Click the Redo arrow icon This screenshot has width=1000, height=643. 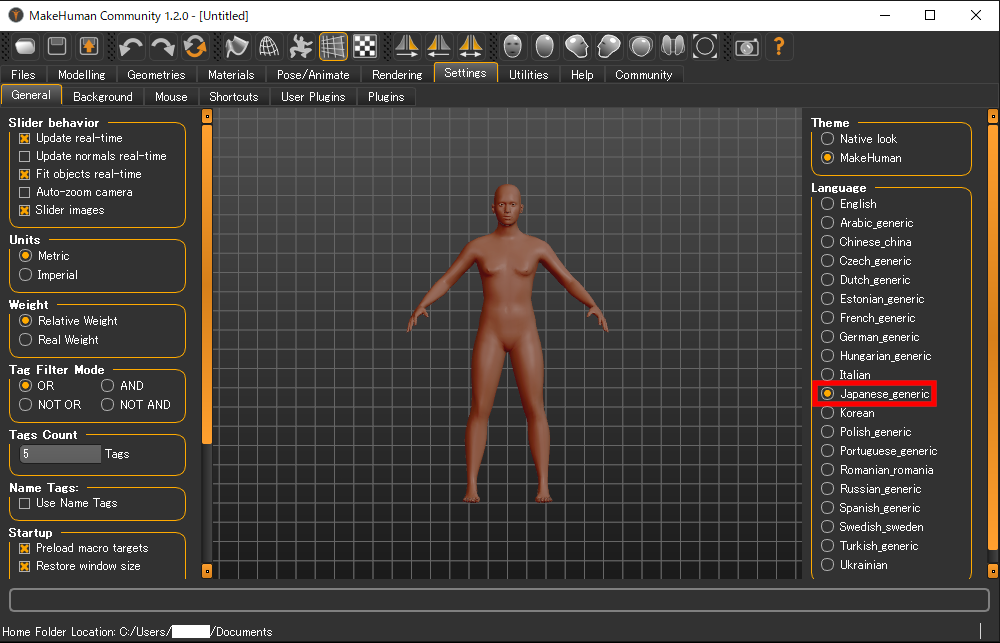[162, 46]
